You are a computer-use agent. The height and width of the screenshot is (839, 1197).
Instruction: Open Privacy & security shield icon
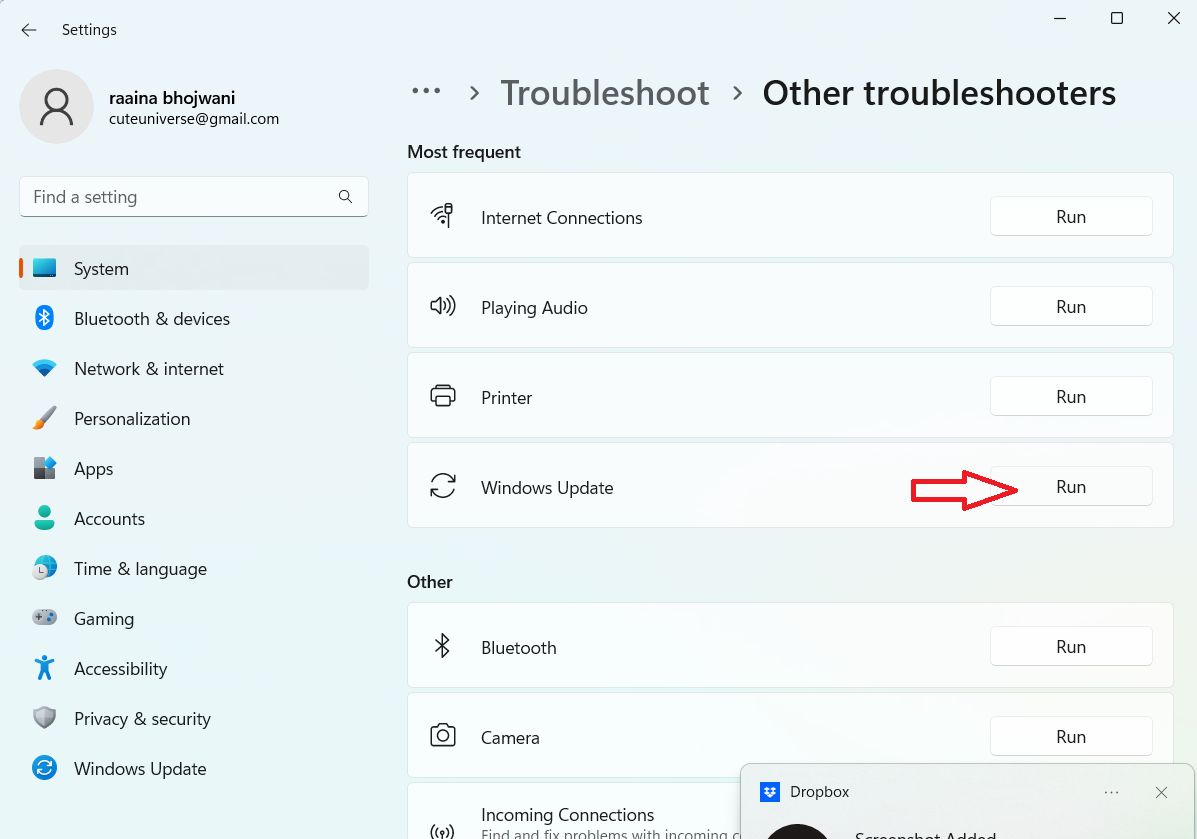[44, 719]
